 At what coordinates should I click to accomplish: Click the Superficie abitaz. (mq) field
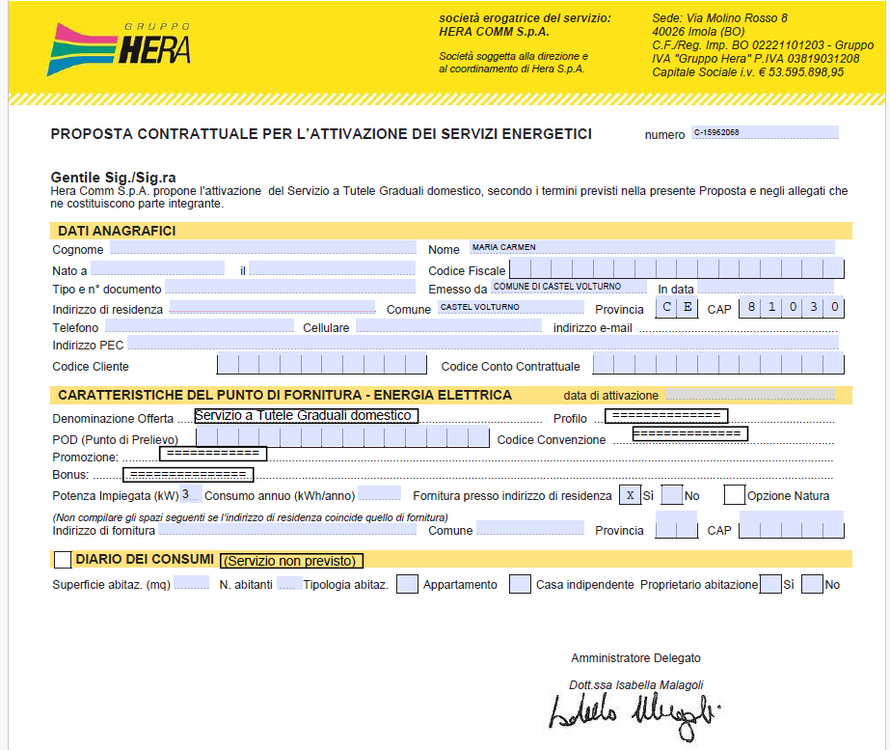click(191, 583)
